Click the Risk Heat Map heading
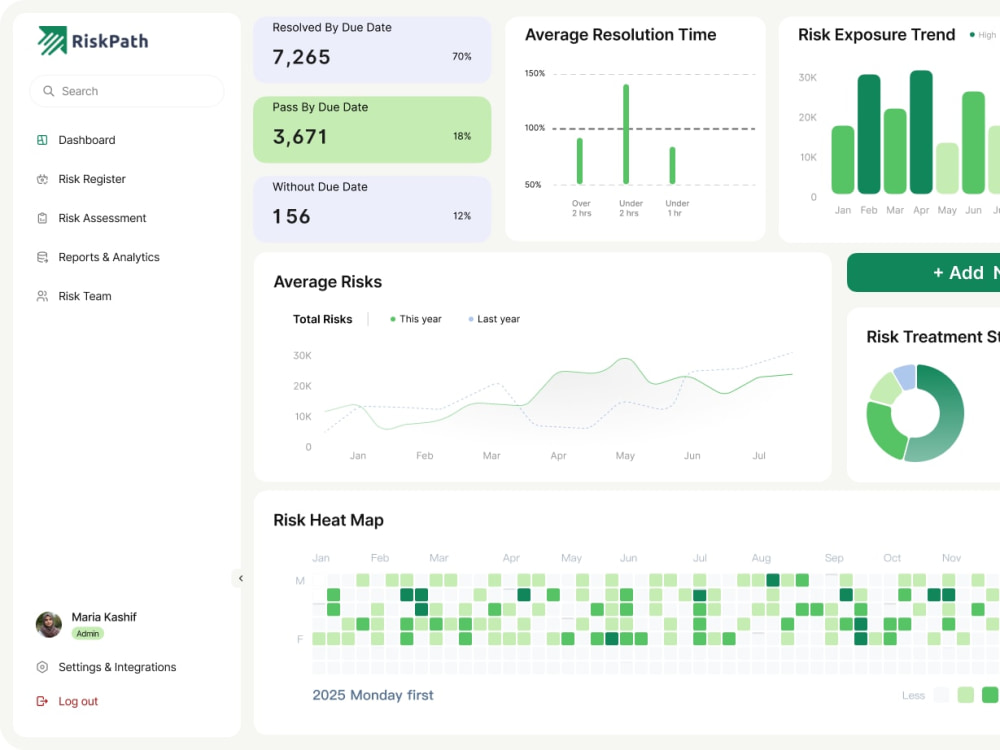This screenshot has width=1000, height=750. pyautogui.click(x=328, y=520)
